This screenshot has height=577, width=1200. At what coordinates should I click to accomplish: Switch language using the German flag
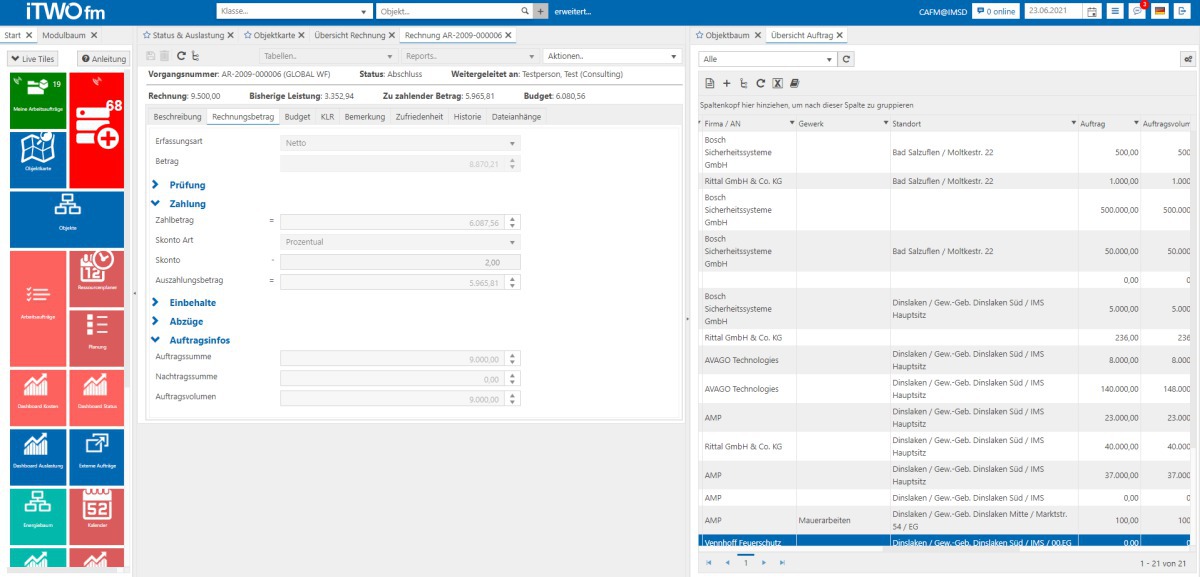[x=1161, y=11]
